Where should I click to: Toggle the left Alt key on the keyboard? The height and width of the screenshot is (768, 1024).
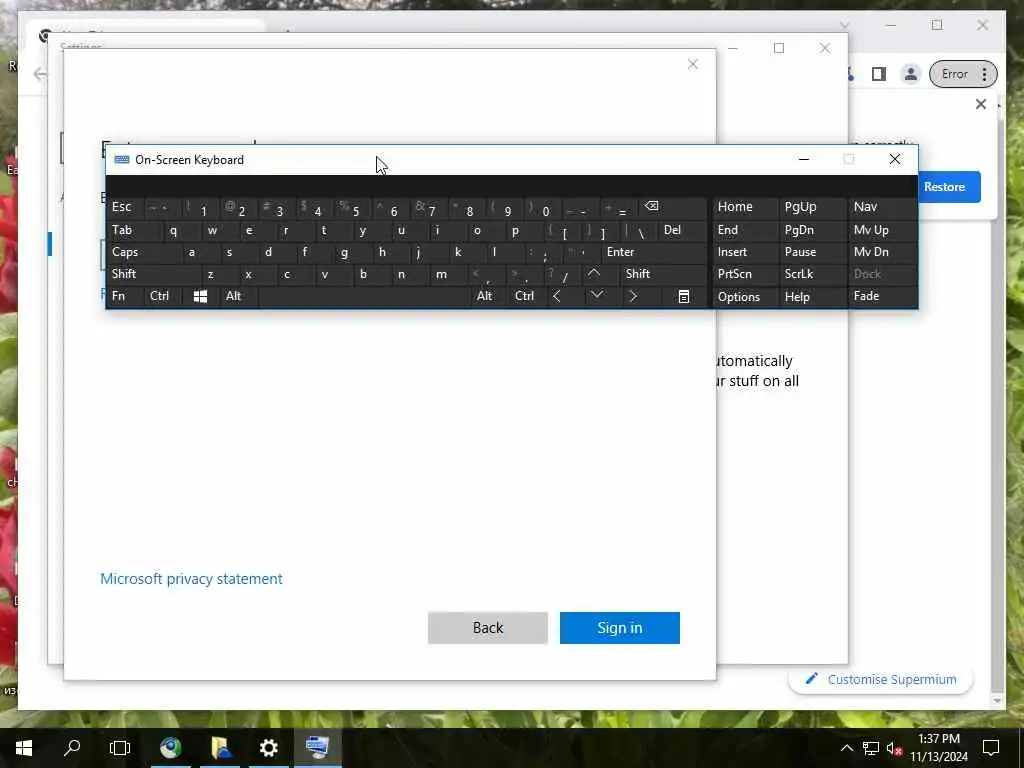point(240,296)
